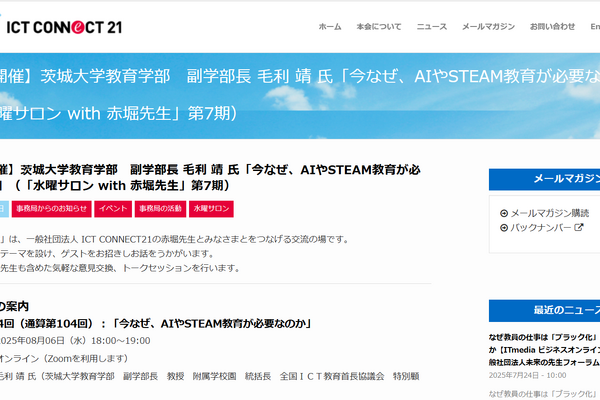Click the 最近のニュース sidebar header
Viewport: 600px width, 400px height.
point(544,310)
